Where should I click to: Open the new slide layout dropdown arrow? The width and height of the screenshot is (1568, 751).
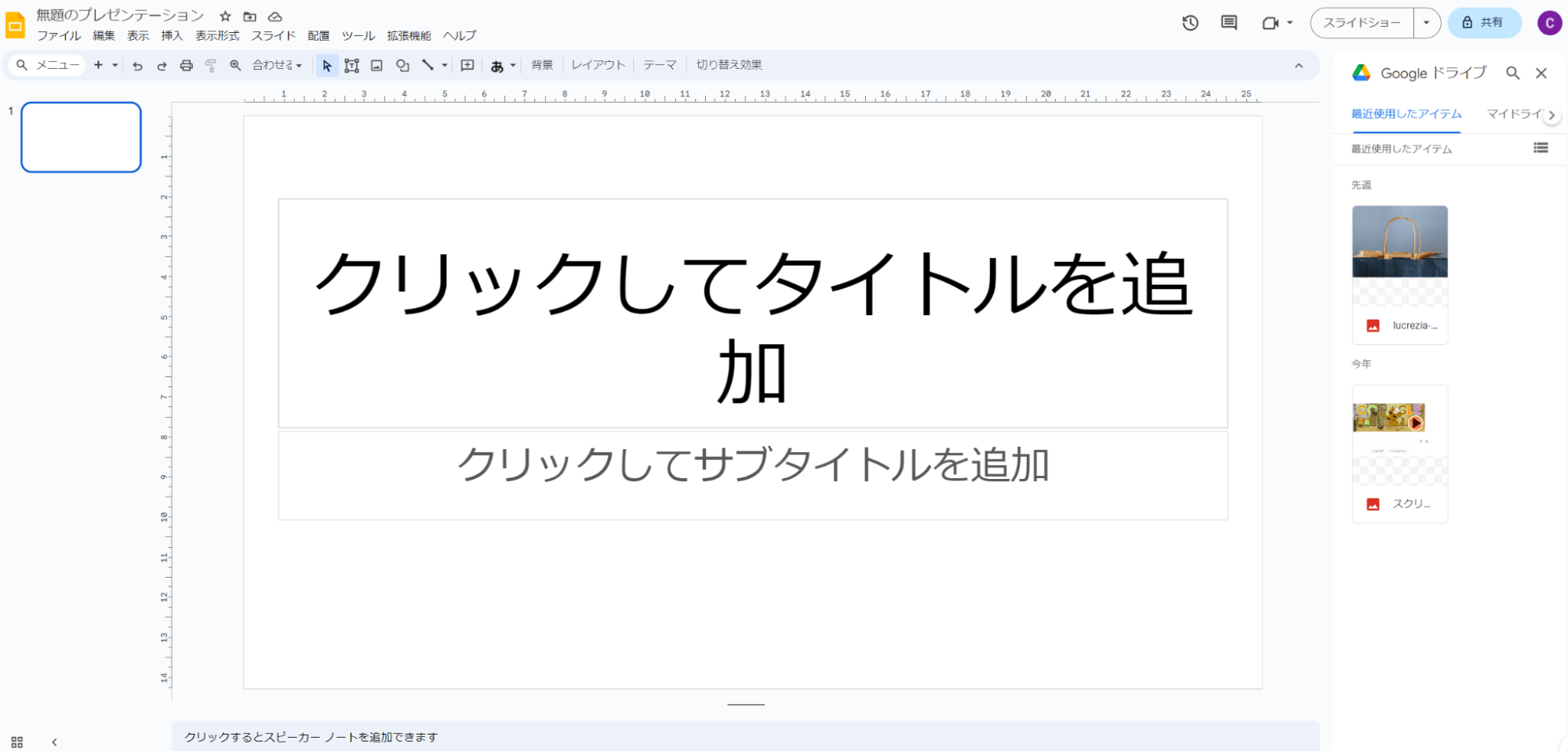(x=115, y=66)
